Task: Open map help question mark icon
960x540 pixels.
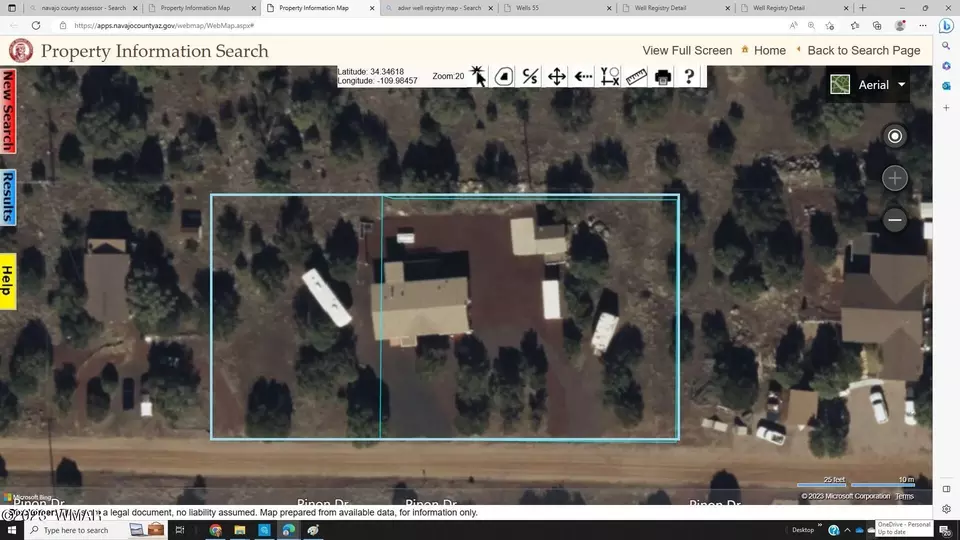Action: pyautogui.click(x=689, y=76)
